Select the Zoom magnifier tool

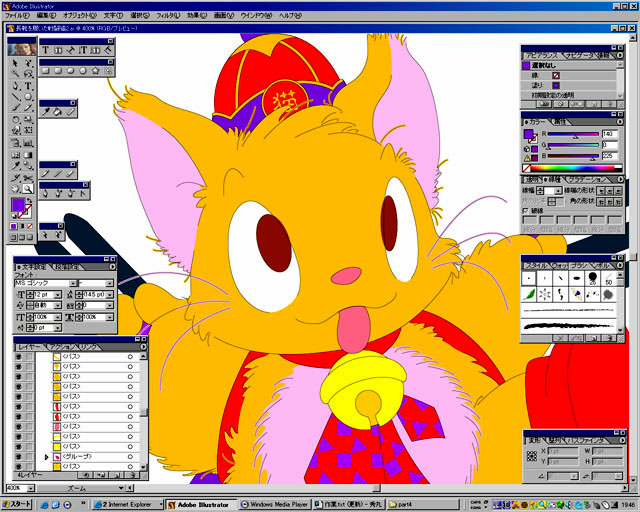click(x=28, y=189)
